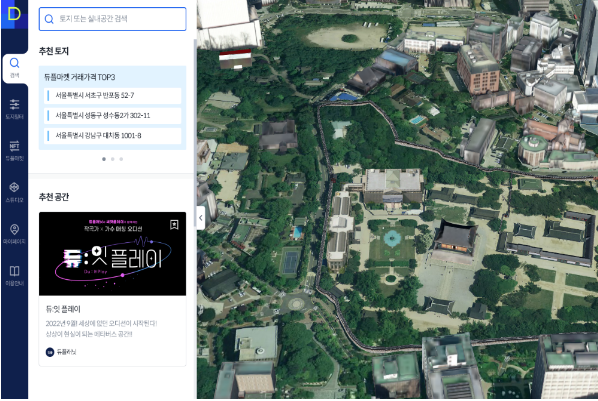
Task: Open the search (검색) sidebar tab
Action: pyautogui.click(x=14, y=68)
